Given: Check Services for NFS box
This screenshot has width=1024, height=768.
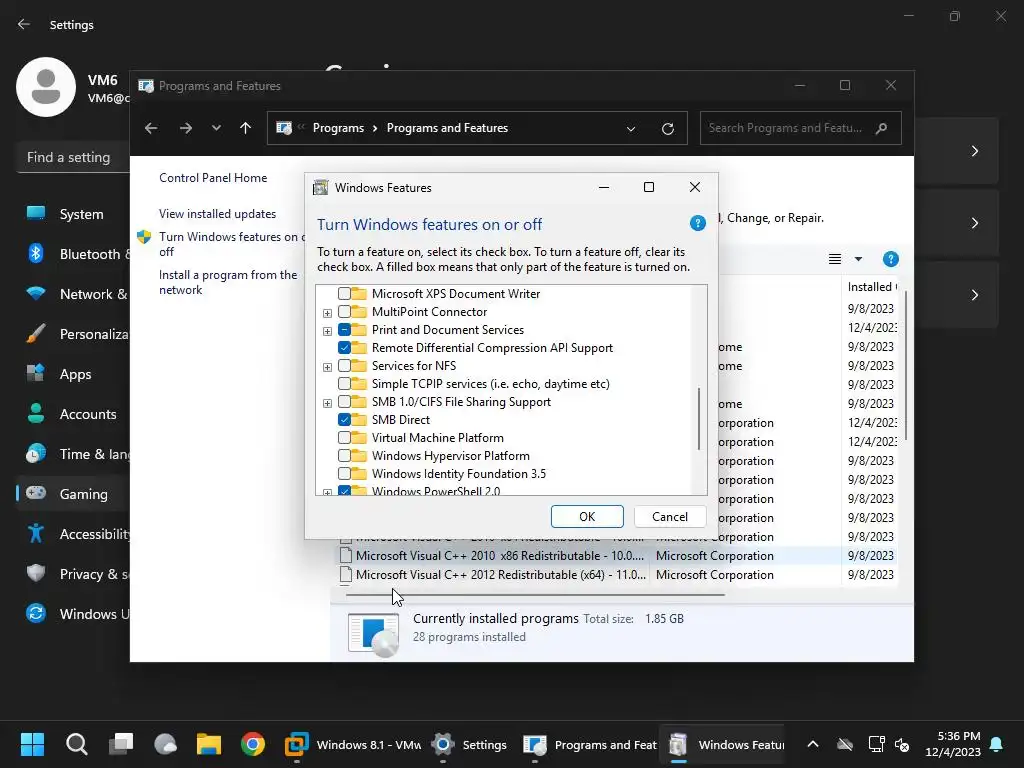Looking at the screenshot, I should click(x=344, y=366).
